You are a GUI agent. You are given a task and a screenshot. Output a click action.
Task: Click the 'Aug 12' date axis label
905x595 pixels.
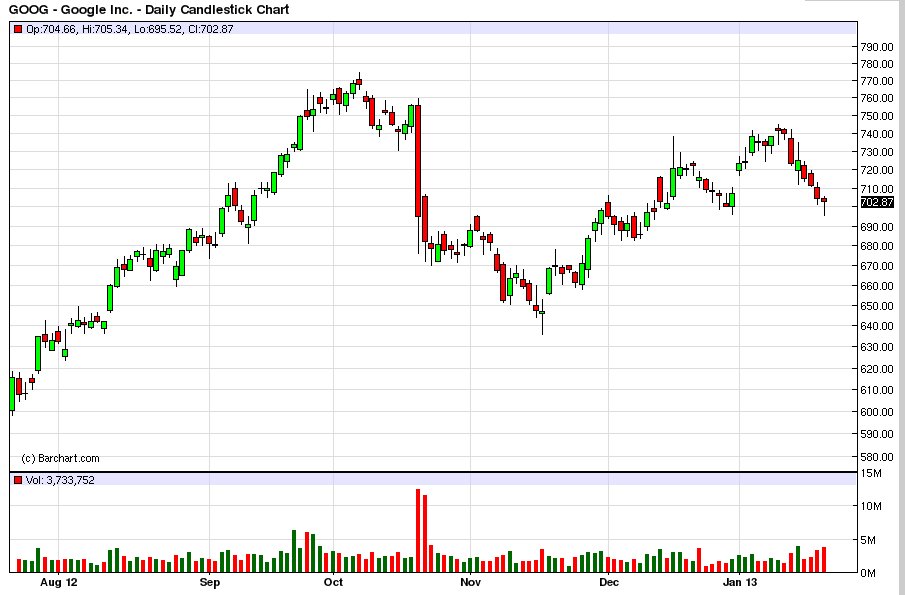(58, 582)
